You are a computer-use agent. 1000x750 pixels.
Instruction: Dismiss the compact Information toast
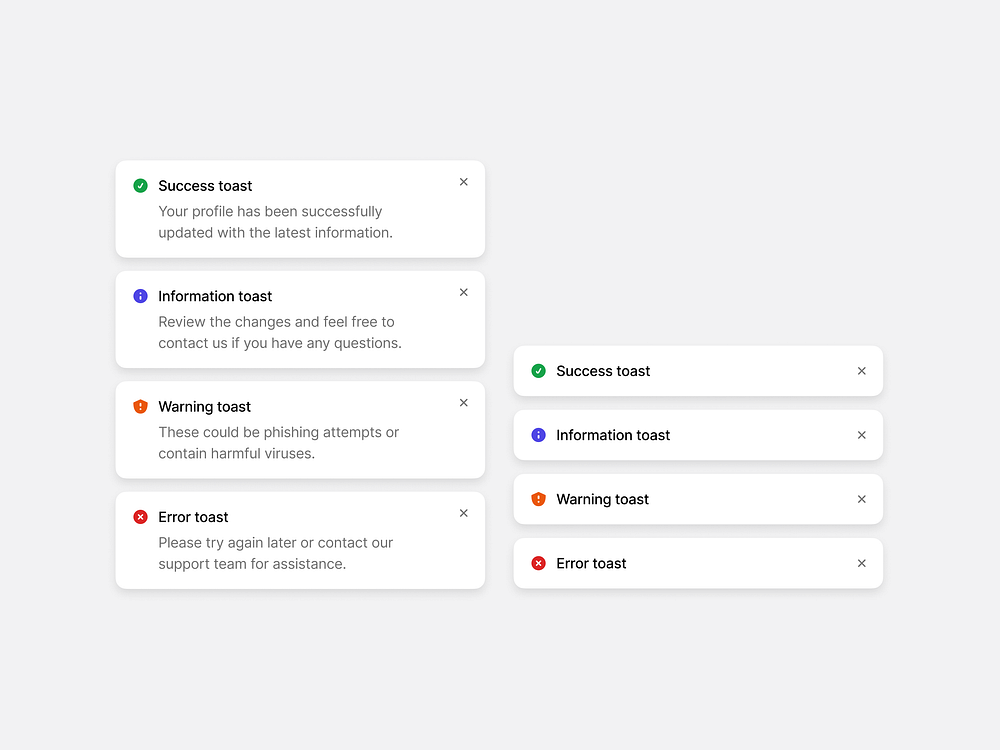tap(861, 435)
